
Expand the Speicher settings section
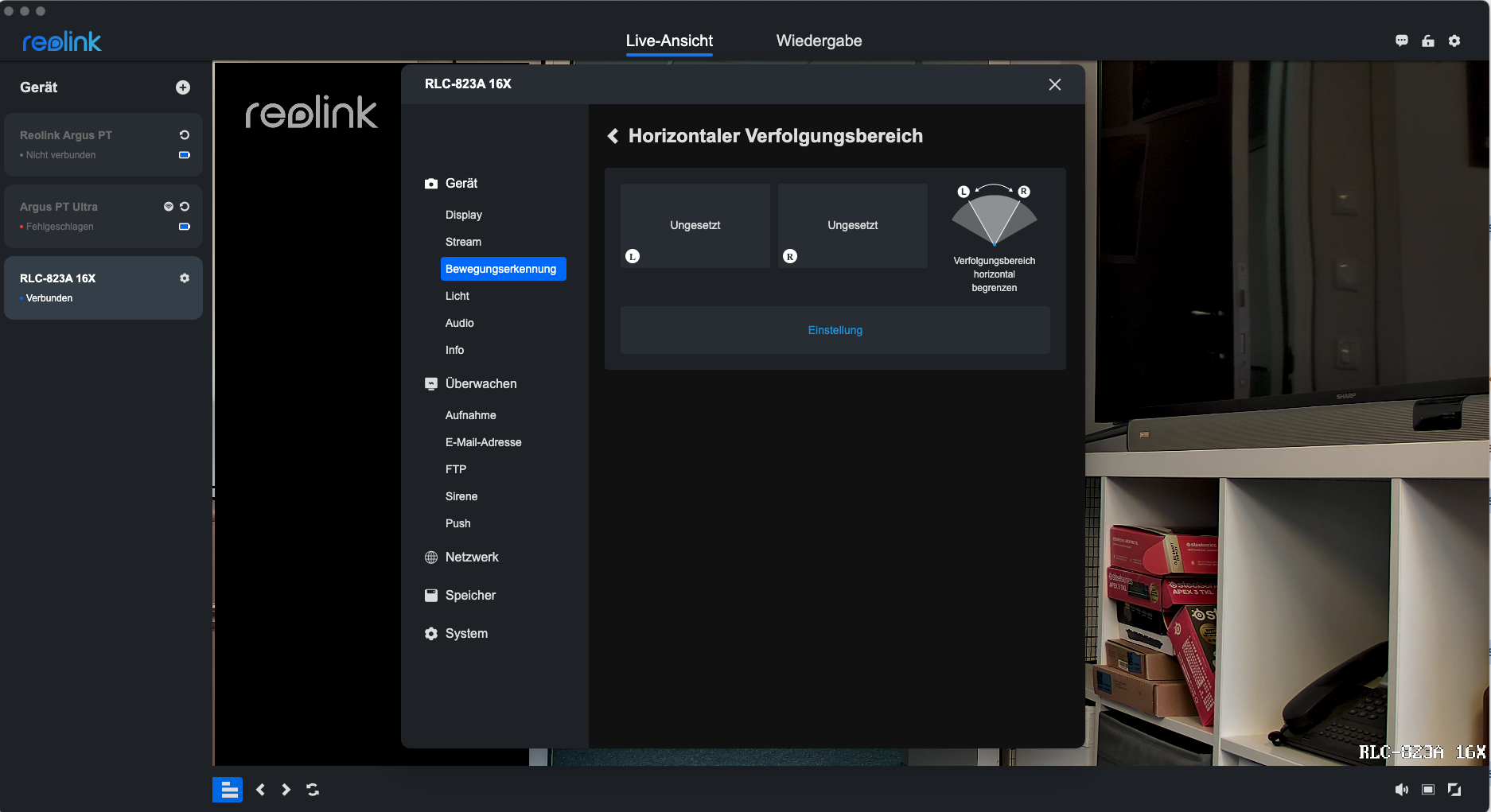[x=469, y=596]
